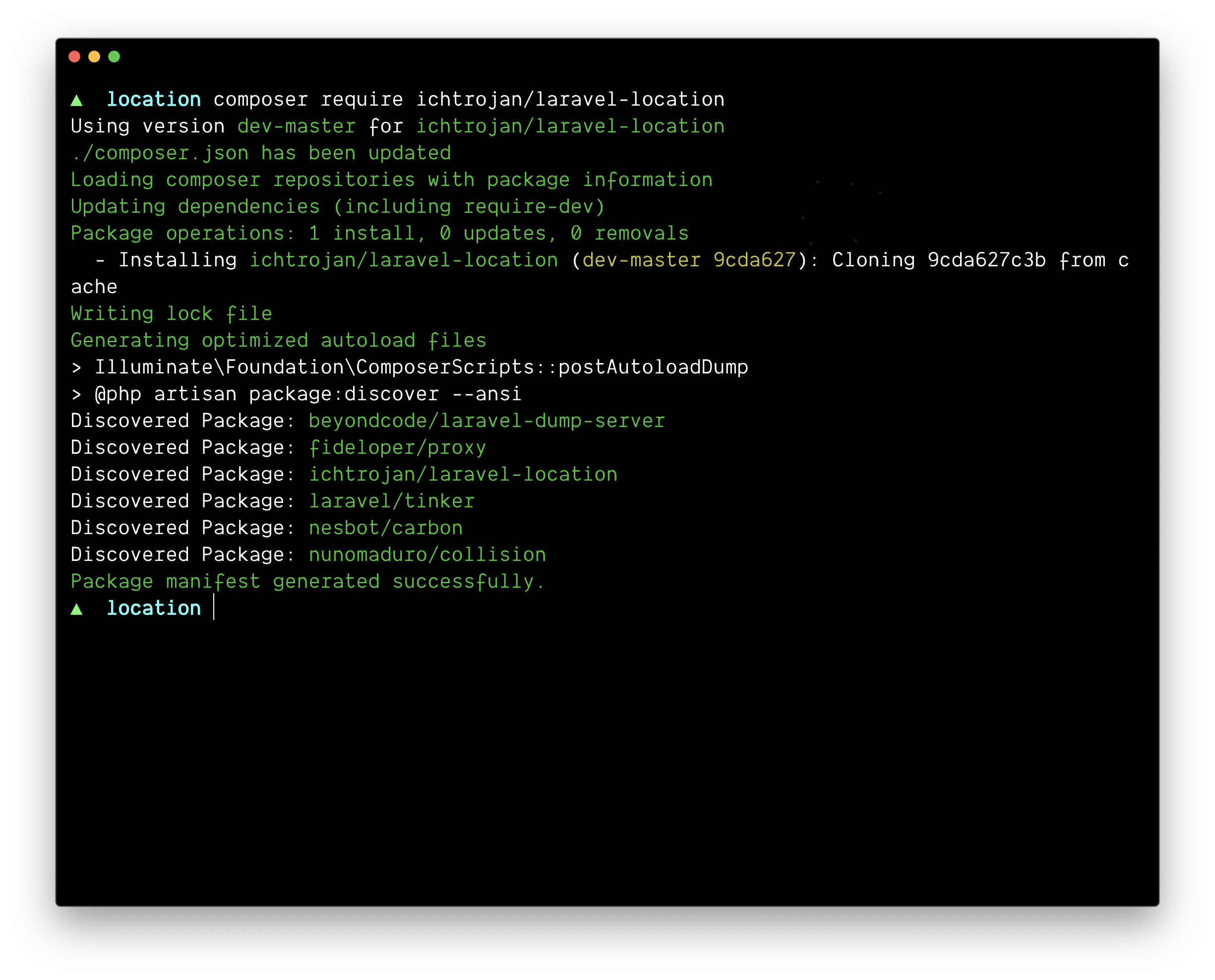
Task: Click 'Package manifest generated successfully.' line
Action: 307,581
